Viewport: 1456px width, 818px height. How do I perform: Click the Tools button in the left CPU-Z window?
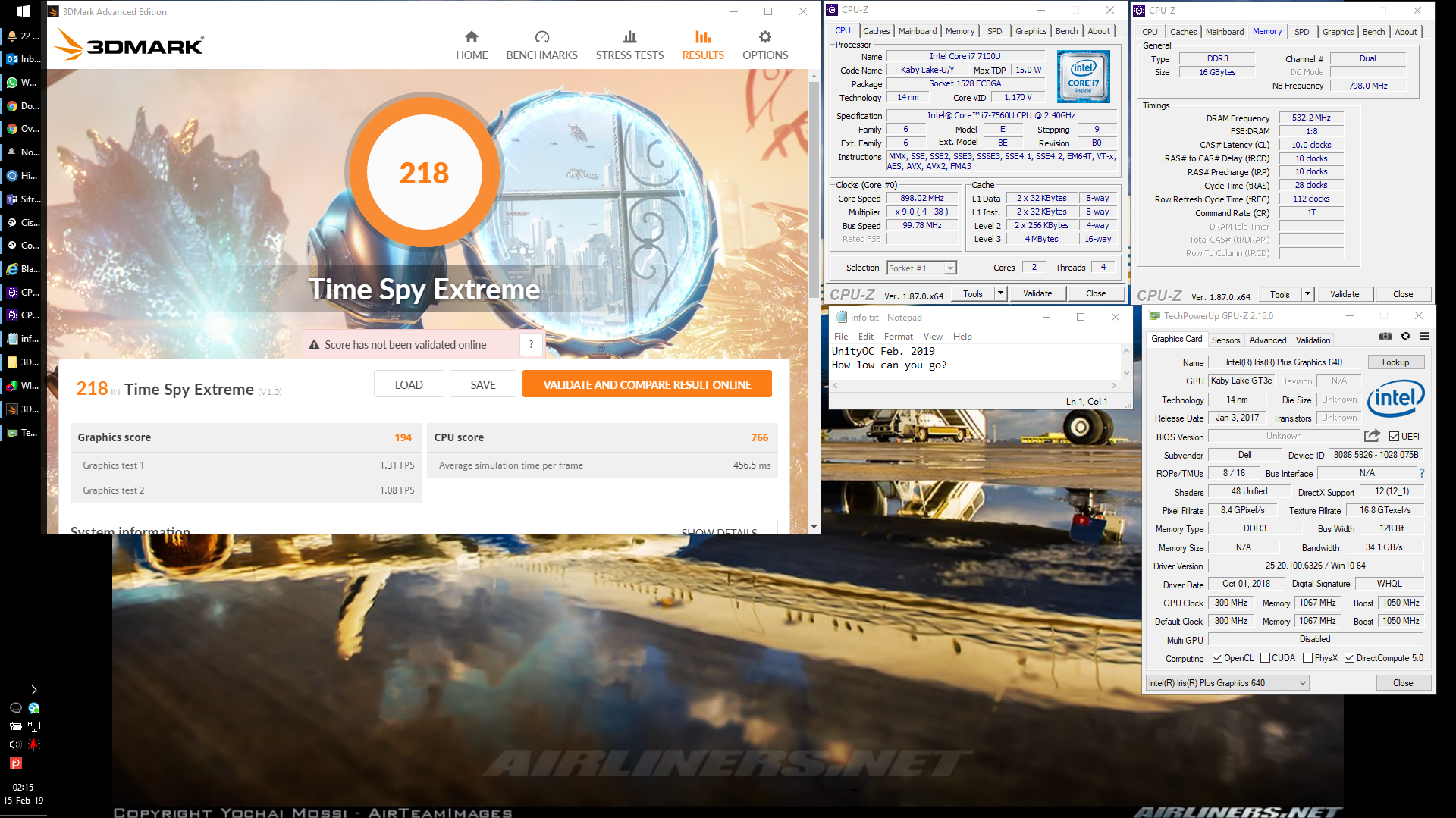coord(973,293)
